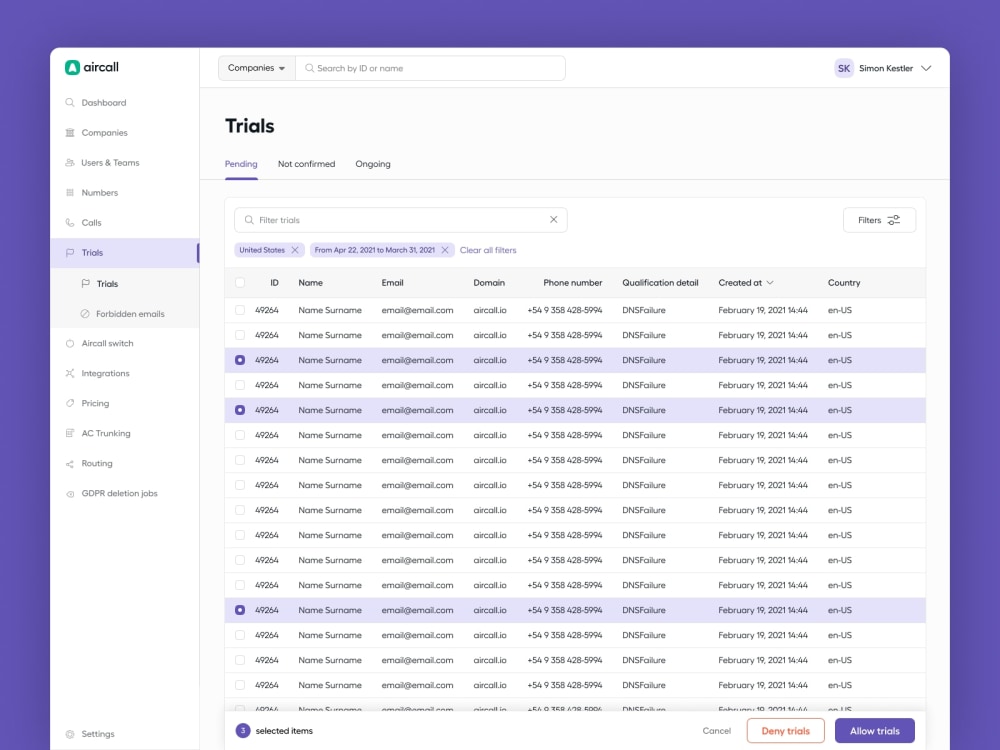Uncheck the thirteenth row's selected checkbox
The height and width of the screenshot is (750, 1000).
[x=240, y=610]
